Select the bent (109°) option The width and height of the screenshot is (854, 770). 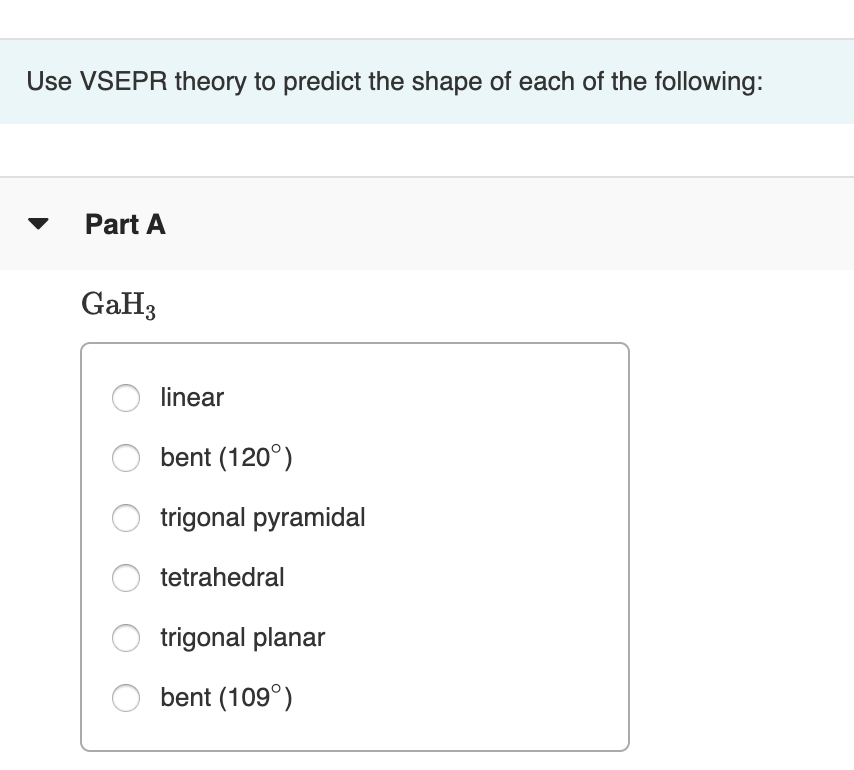[x=126, y=698]
